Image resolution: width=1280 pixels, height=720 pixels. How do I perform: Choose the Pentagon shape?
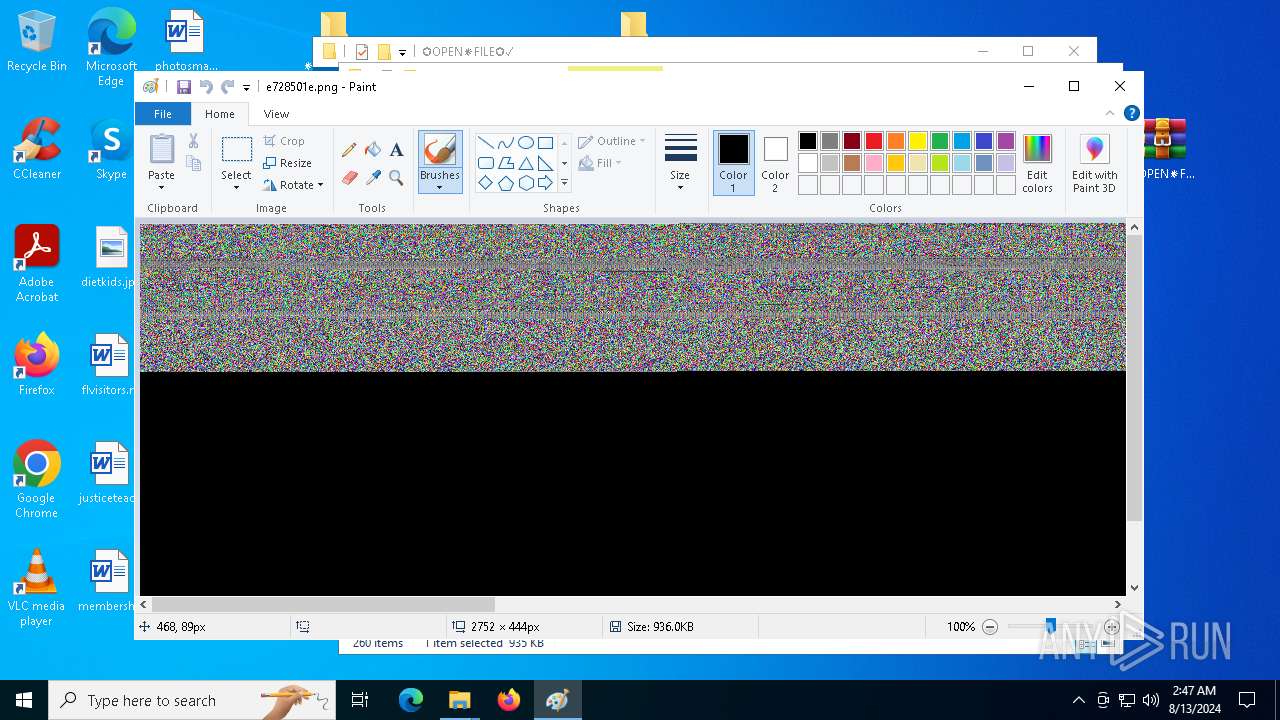pos(505,183)
